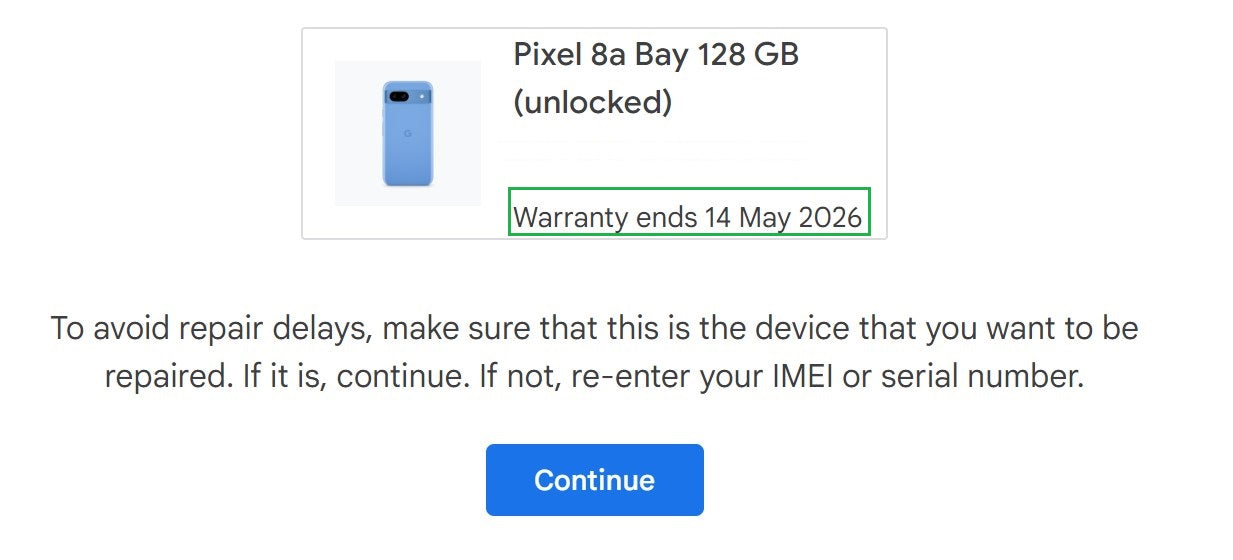Select the "(unlocked)" label text
Image resolution: width=1233 pixels, height=560 pixels.
592,102
